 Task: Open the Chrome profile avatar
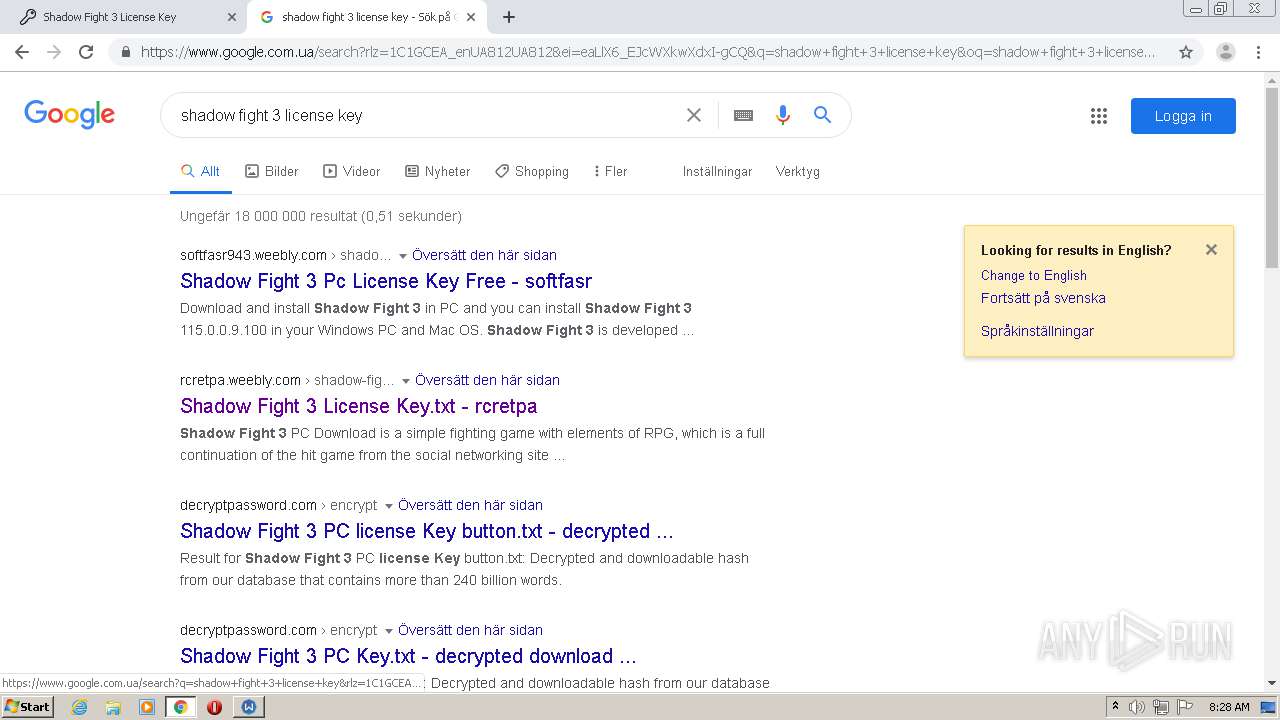tap(1225, 52)
